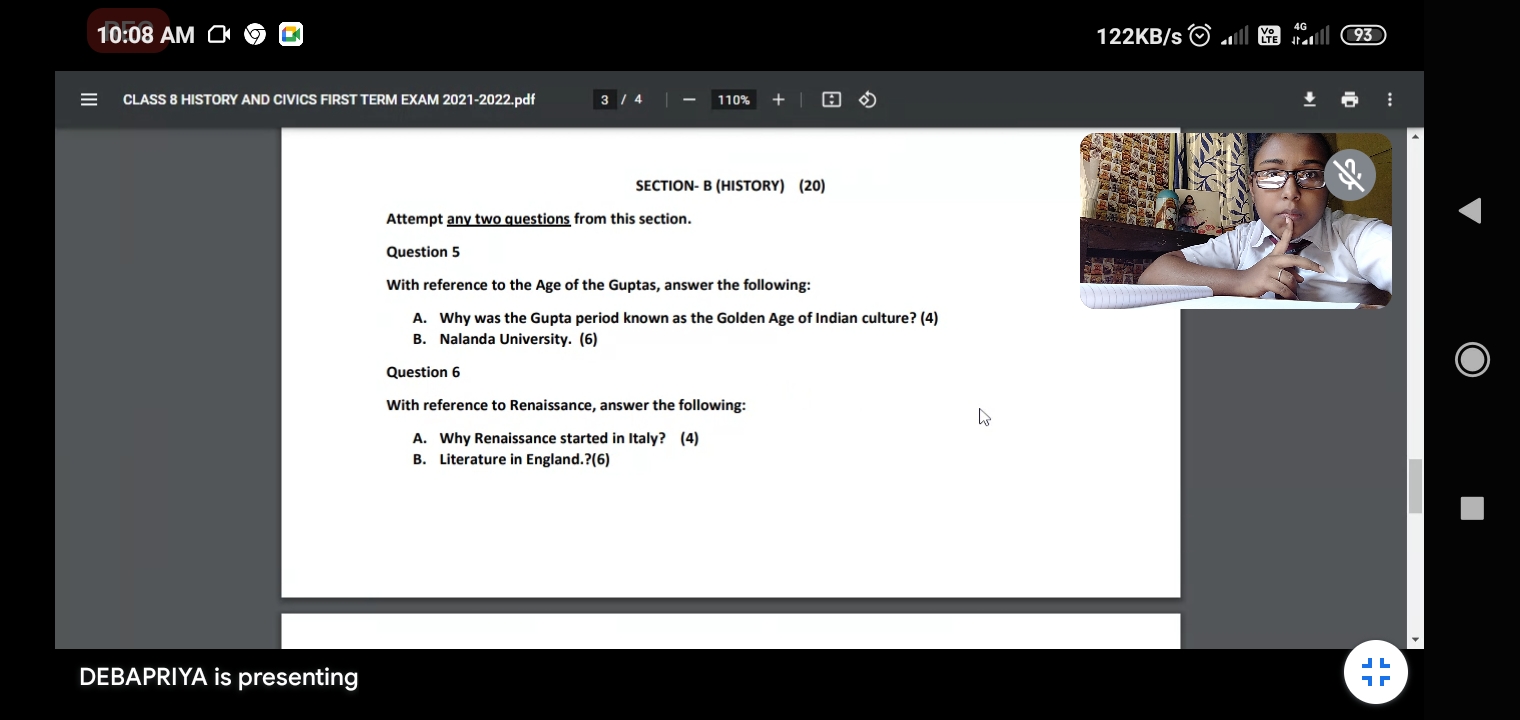Open the PDF viewer more options menu
Screen dimensions: 1520x720
tap(1390, 100)
